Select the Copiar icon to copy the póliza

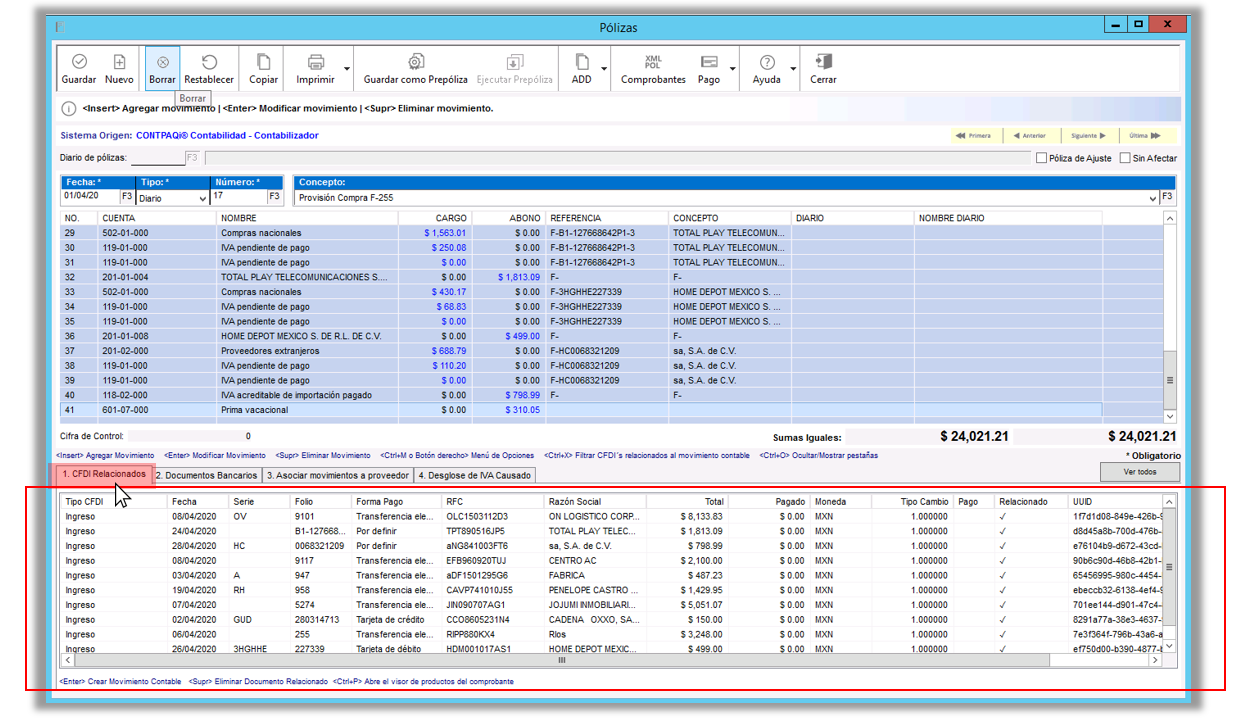click(x=262, y=62)
